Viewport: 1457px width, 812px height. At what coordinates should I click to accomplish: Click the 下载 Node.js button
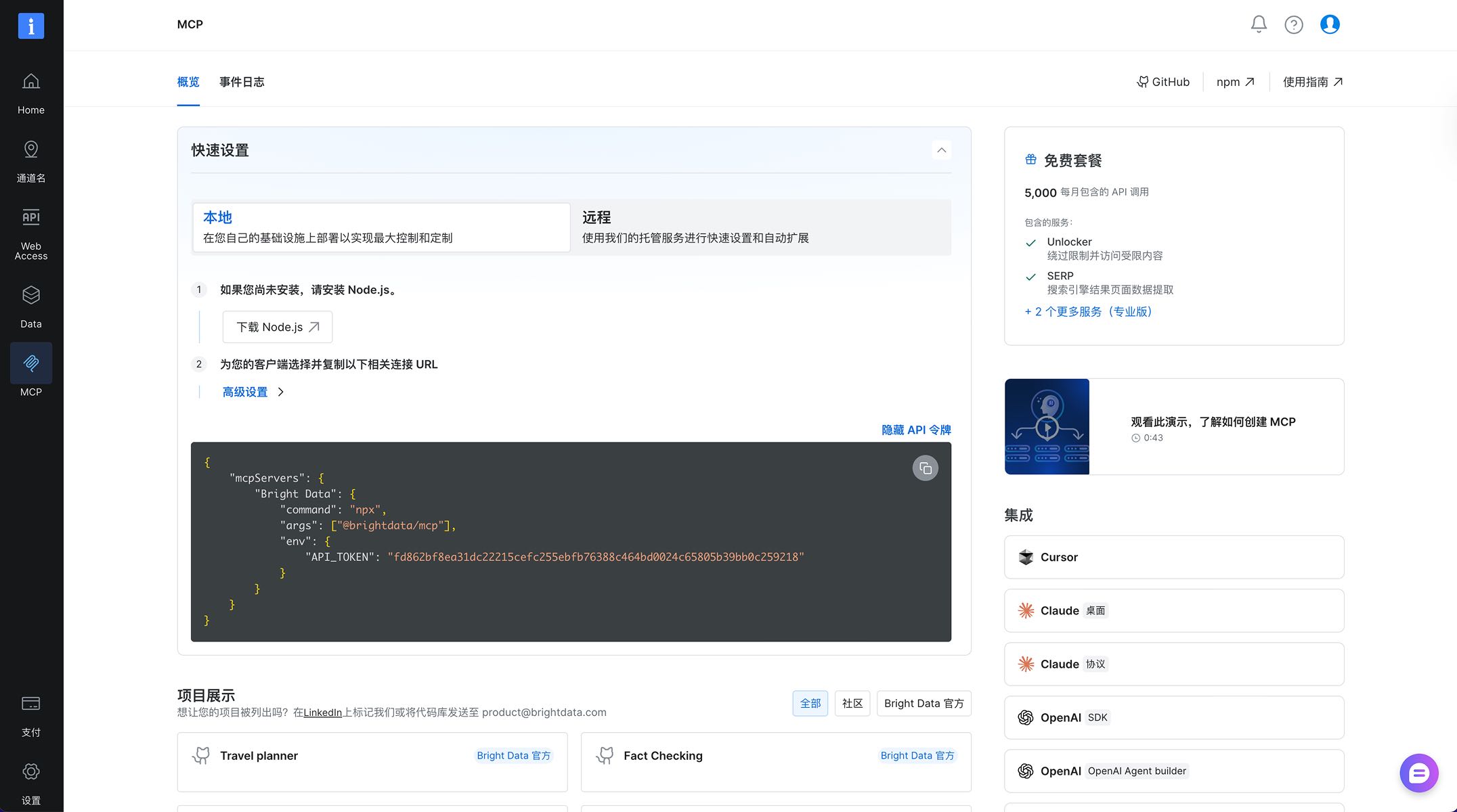(x=278, y=327)
